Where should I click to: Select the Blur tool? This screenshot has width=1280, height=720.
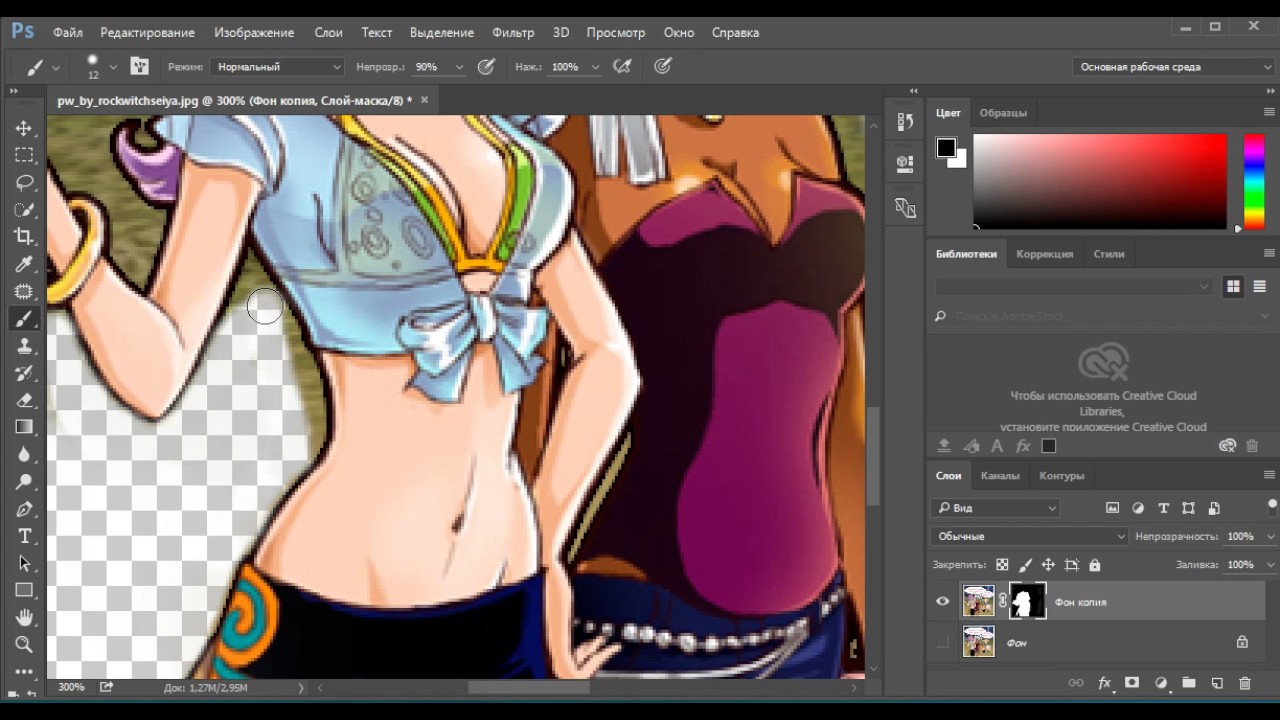24,454
